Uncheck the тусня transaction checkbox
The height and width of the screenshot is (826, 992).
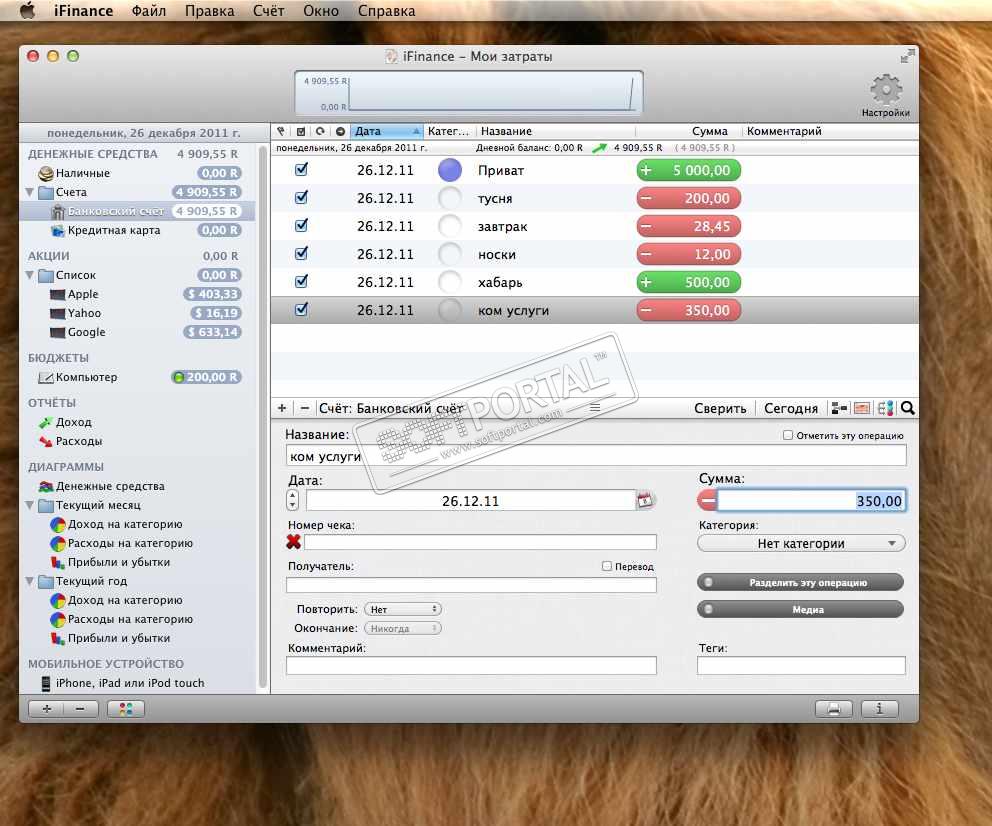coord(302,197)
